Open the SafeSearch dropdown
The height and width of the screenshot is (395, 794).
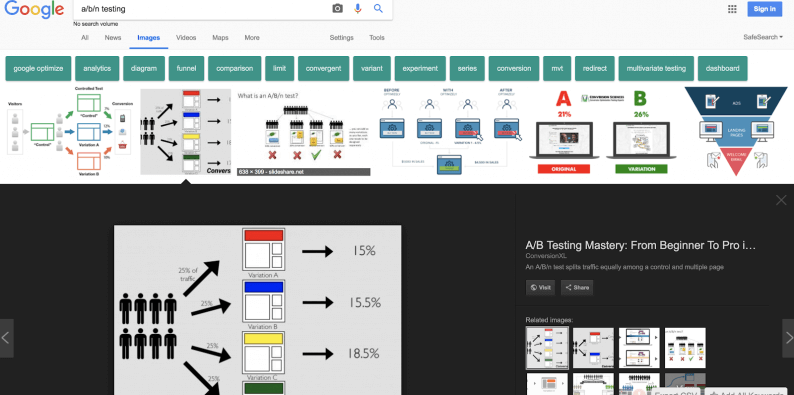(763, 37)
